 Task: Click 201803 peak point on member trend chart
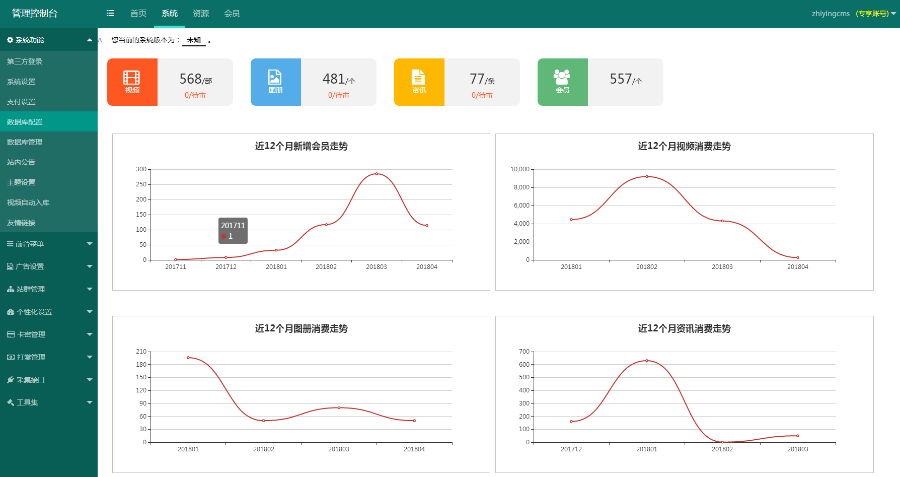pos(377,173)
